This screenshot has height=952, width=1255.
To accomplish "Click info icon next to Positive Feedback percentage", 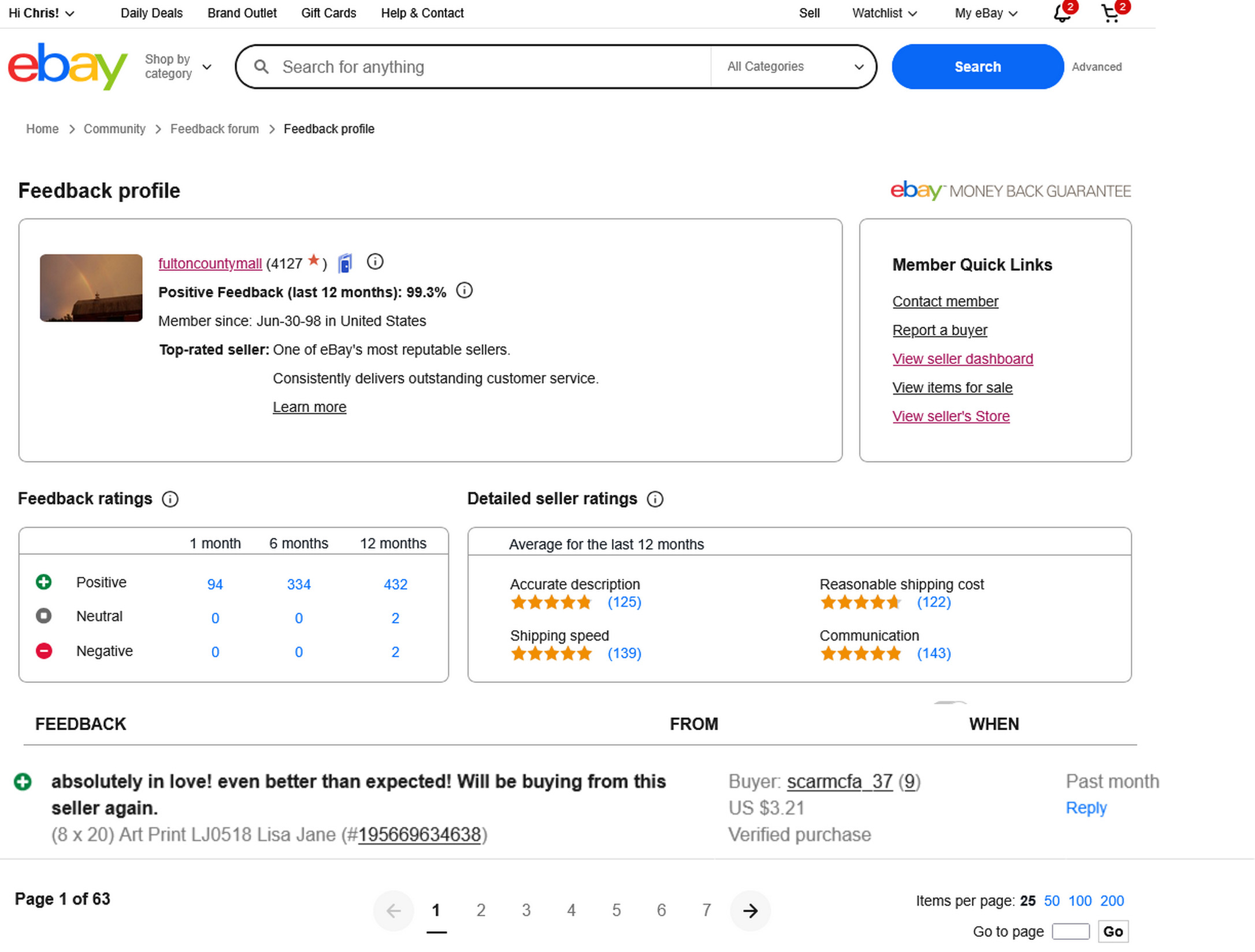I will pos(464,291).
